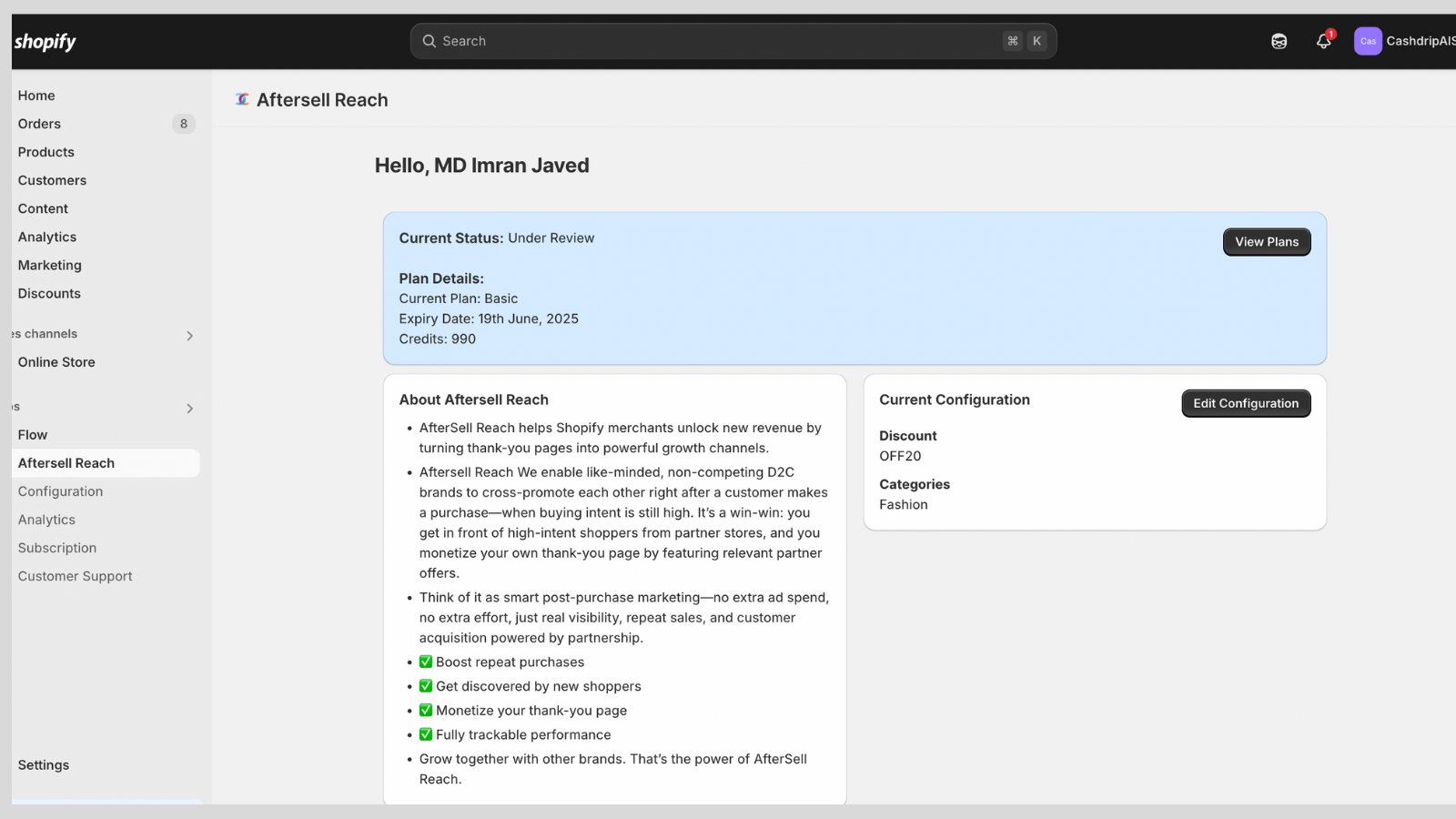The image size is (1456, 819).
Task: Click the "Current Configuration" heading
Action: coord(955,399)
